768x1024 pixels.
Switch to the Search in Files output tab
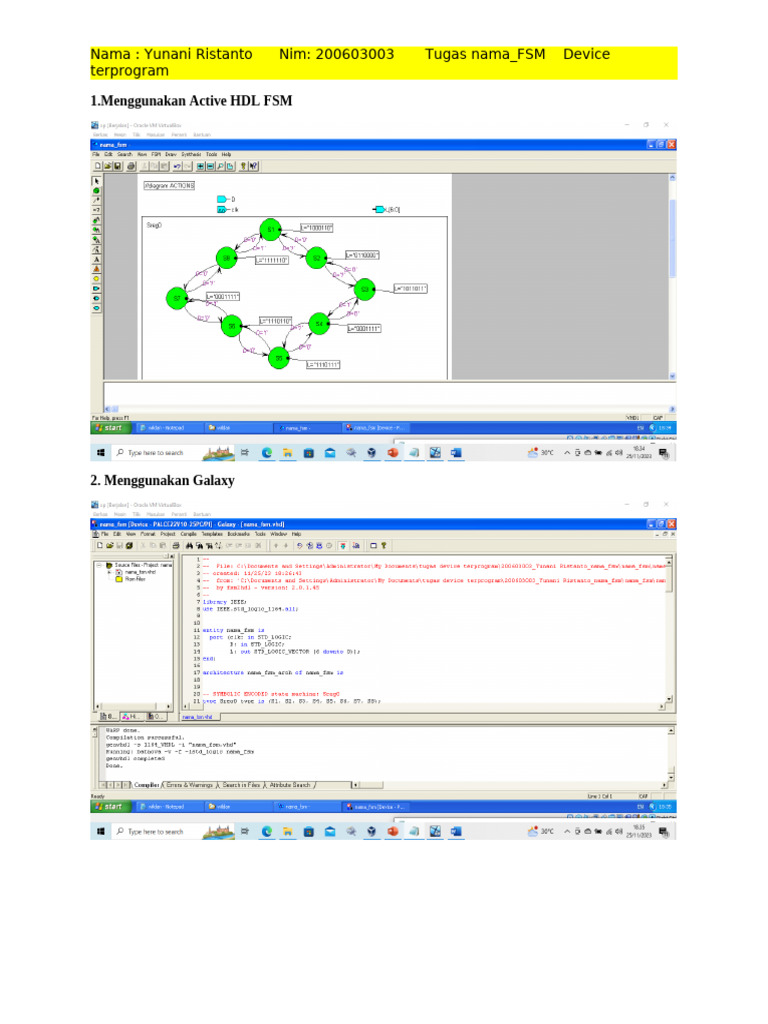241,785
